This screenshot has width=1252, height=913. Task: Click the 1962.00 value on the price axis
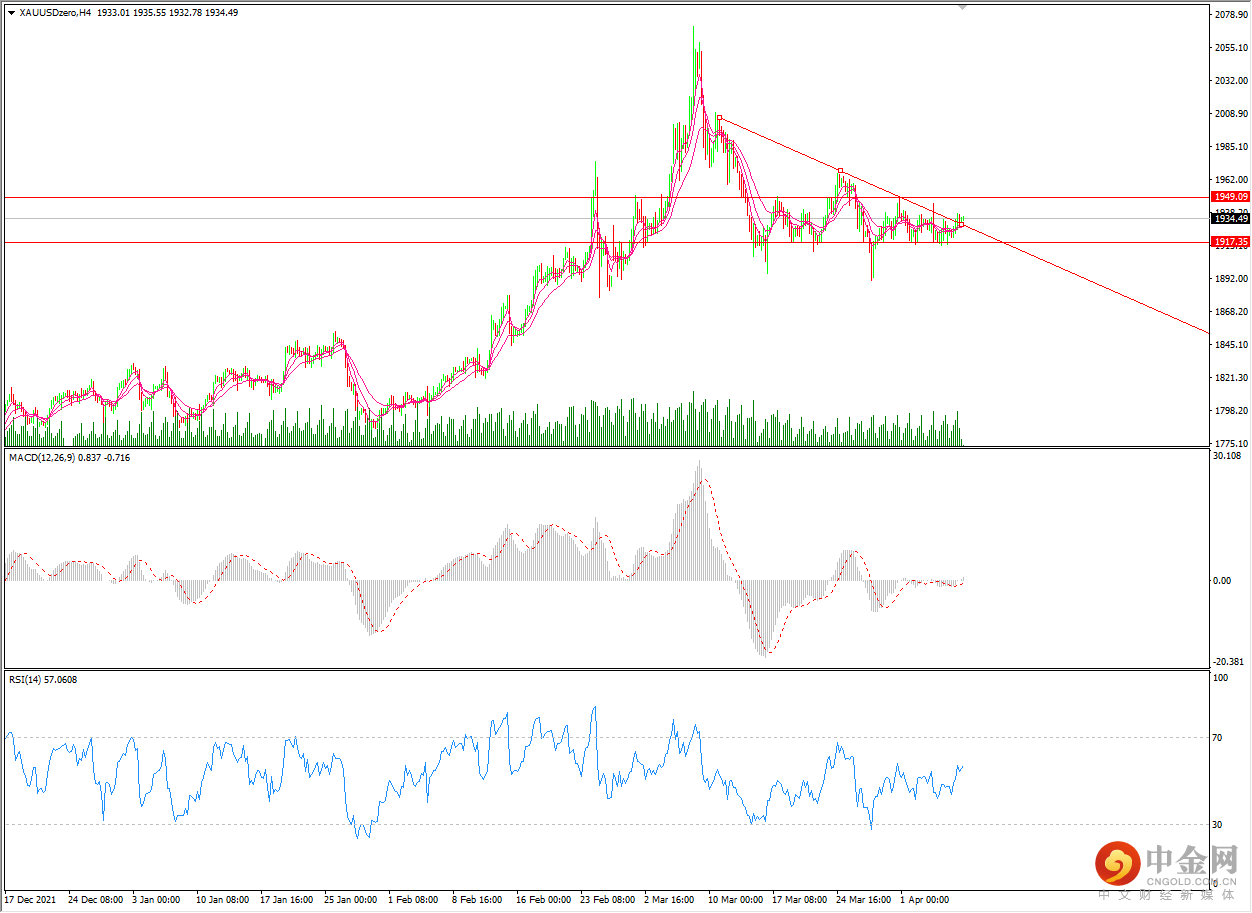coord(1231,180)
